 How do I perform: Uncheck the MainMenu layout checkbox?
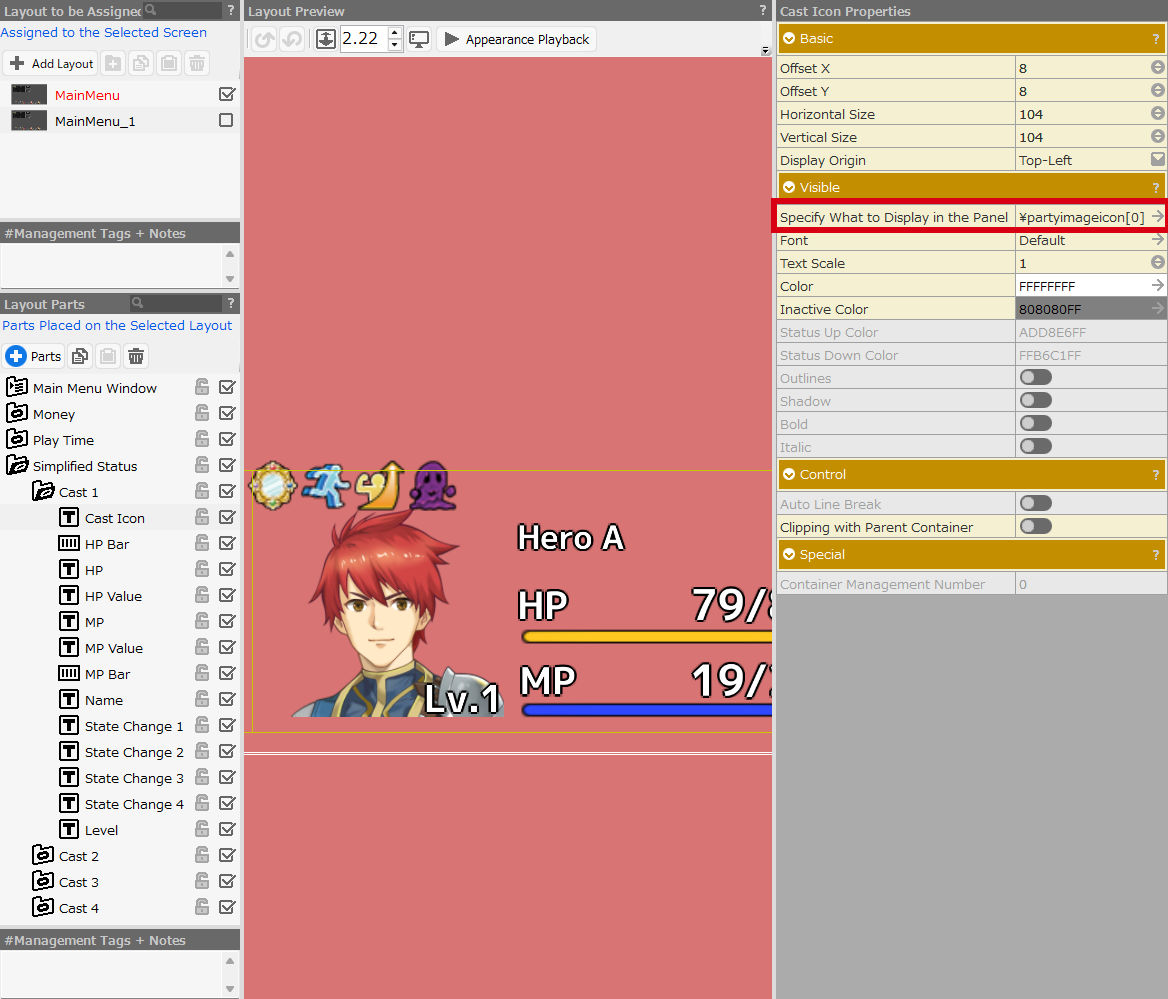[226, 94]
